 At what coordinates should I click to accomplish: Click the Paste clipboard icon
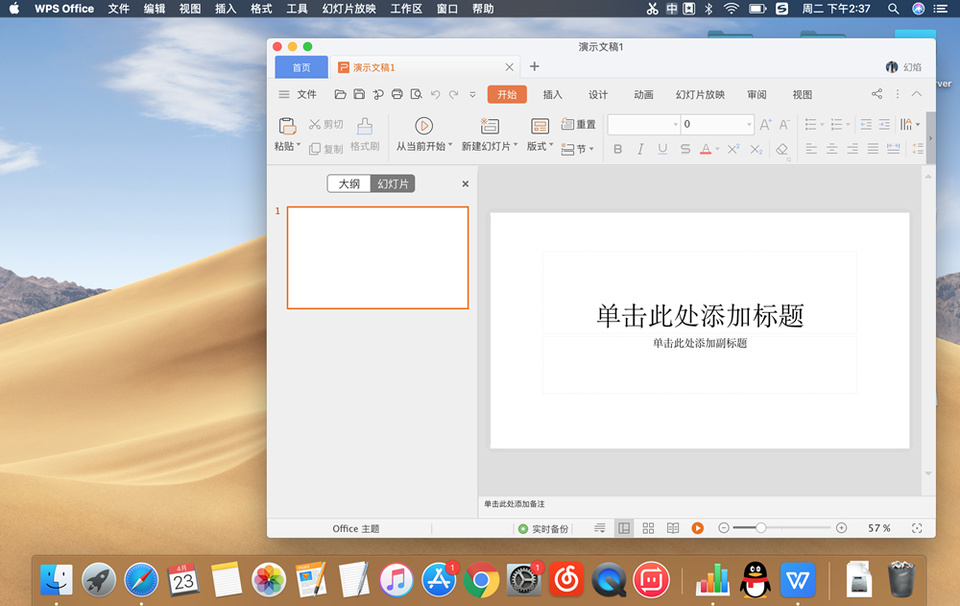[287, 126]
